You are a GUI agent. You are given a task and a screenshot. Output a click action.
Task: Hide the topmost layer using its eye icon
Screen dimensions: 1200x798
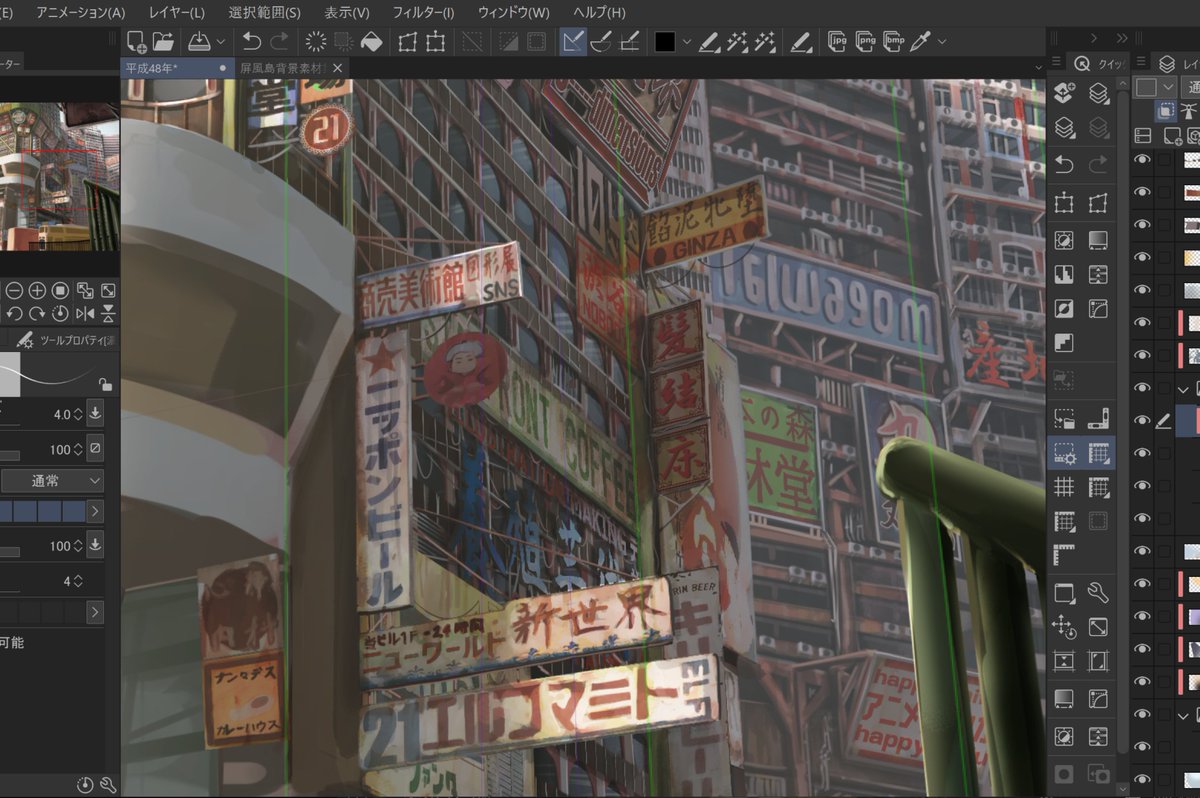(1142, 159)
